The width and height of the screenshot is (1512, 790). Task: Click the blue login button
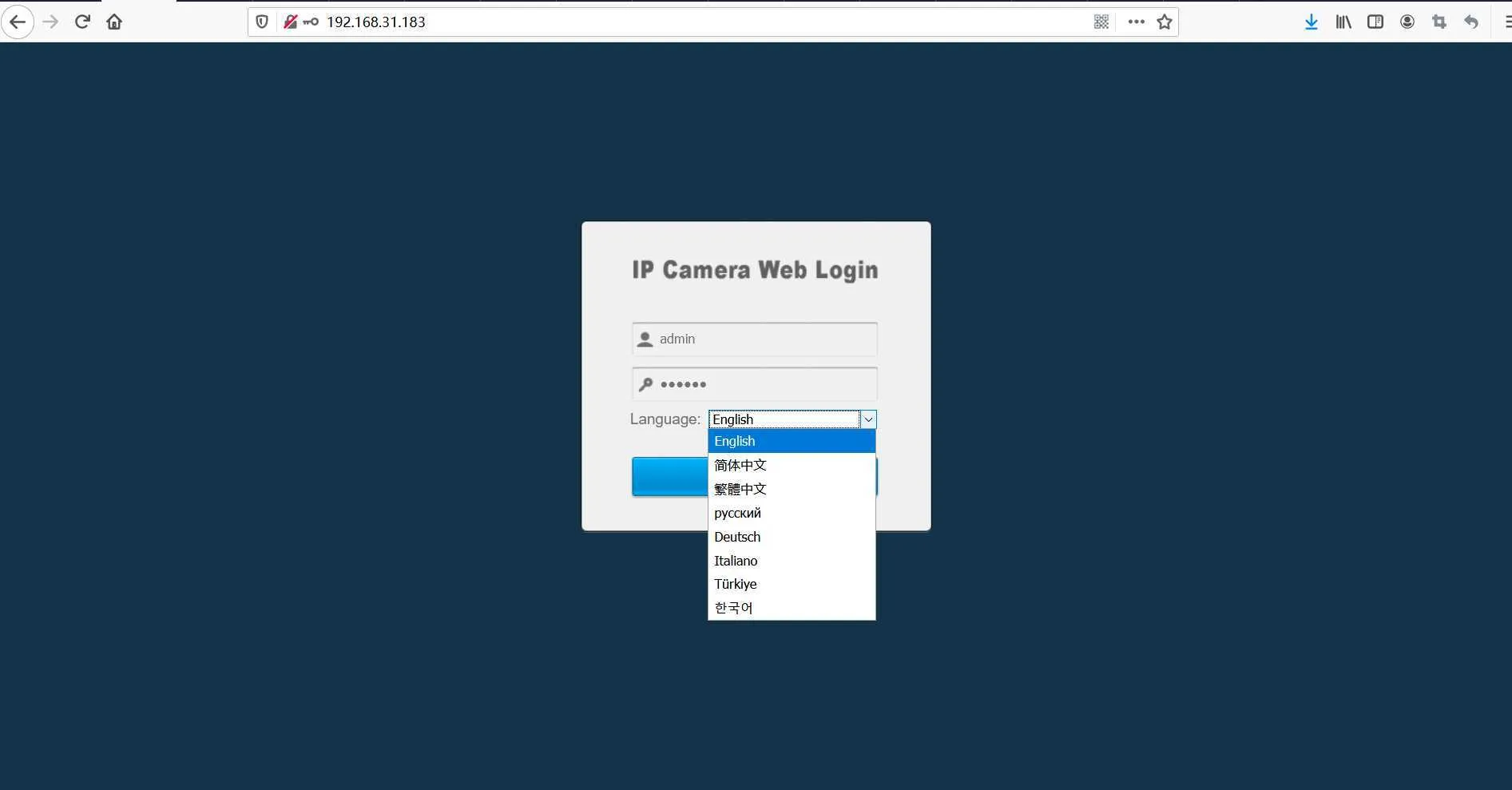click(669, 477)
